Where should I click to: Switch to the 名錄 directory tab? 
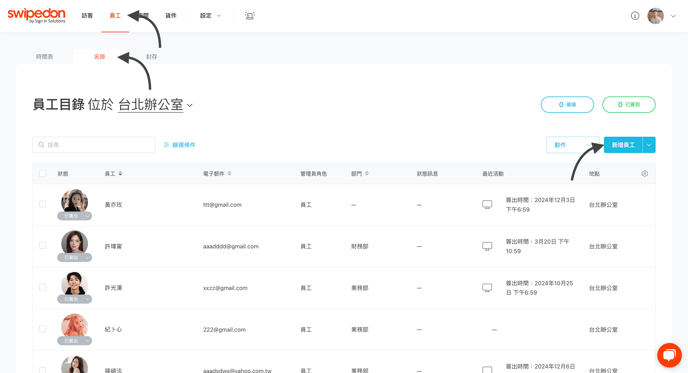pos(100,57)
